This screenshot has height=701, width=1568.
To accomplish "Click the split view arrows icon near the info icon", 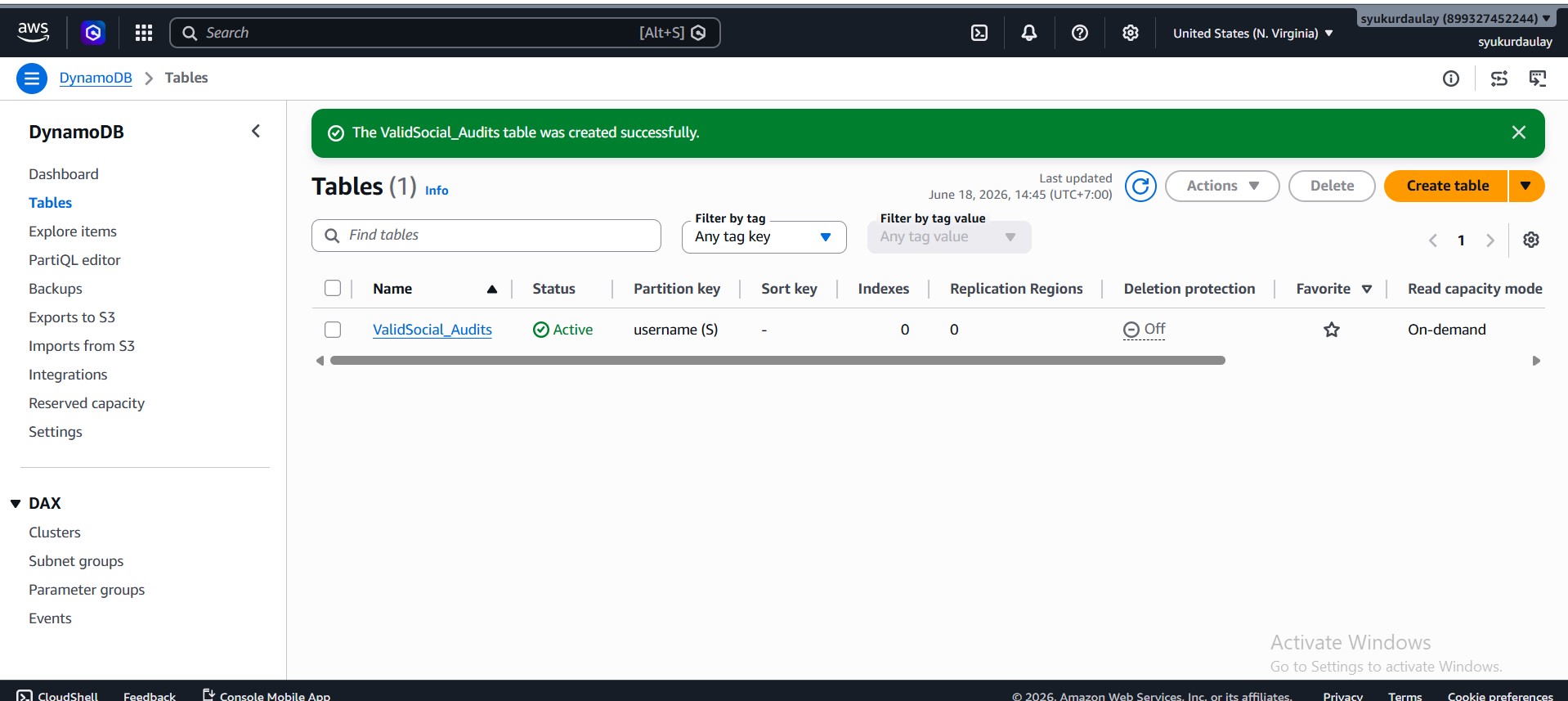I will [1499, 79].
